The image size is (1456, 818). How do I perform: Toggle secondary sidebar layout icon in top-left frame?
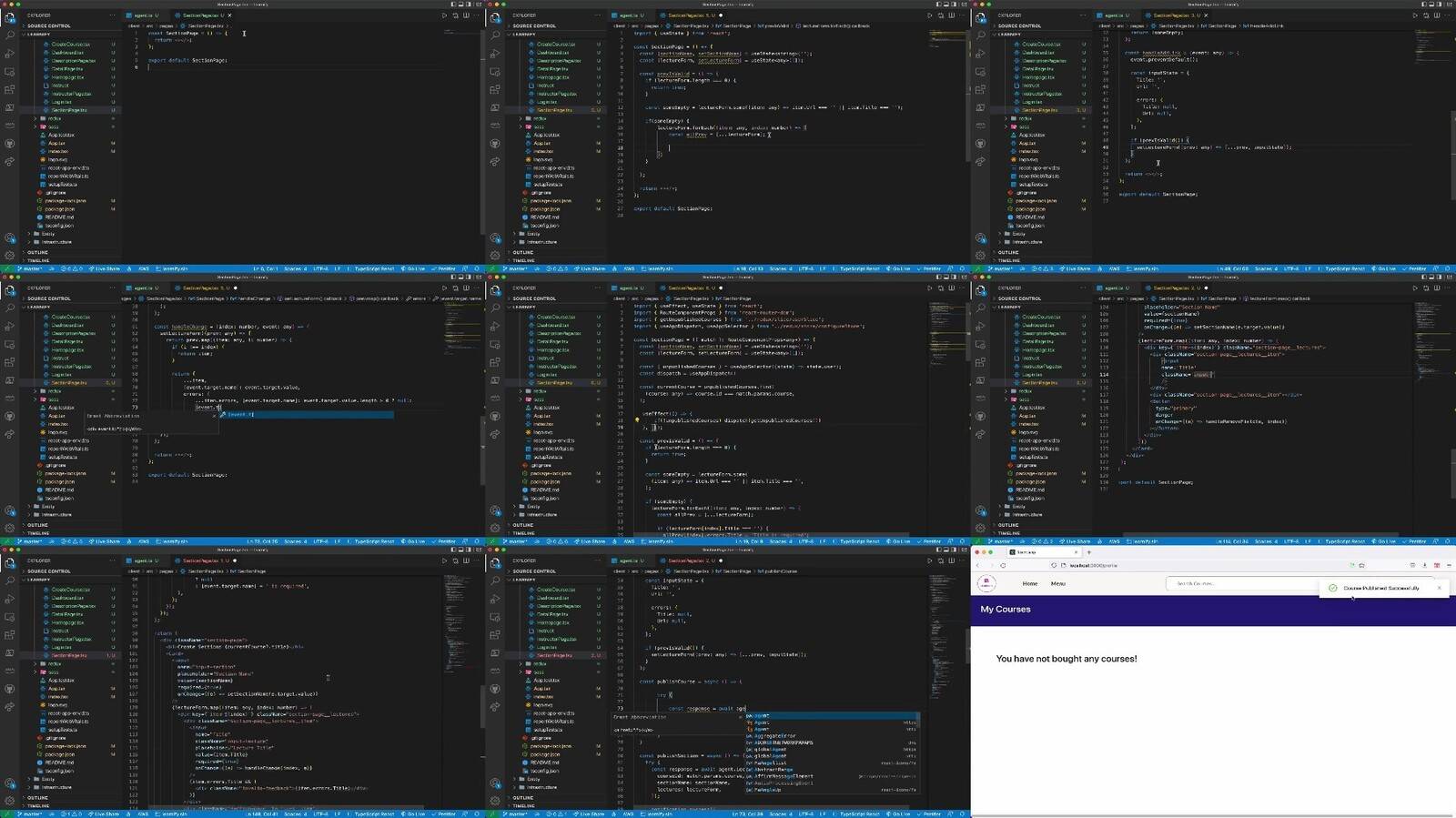[x=467, y=5]
